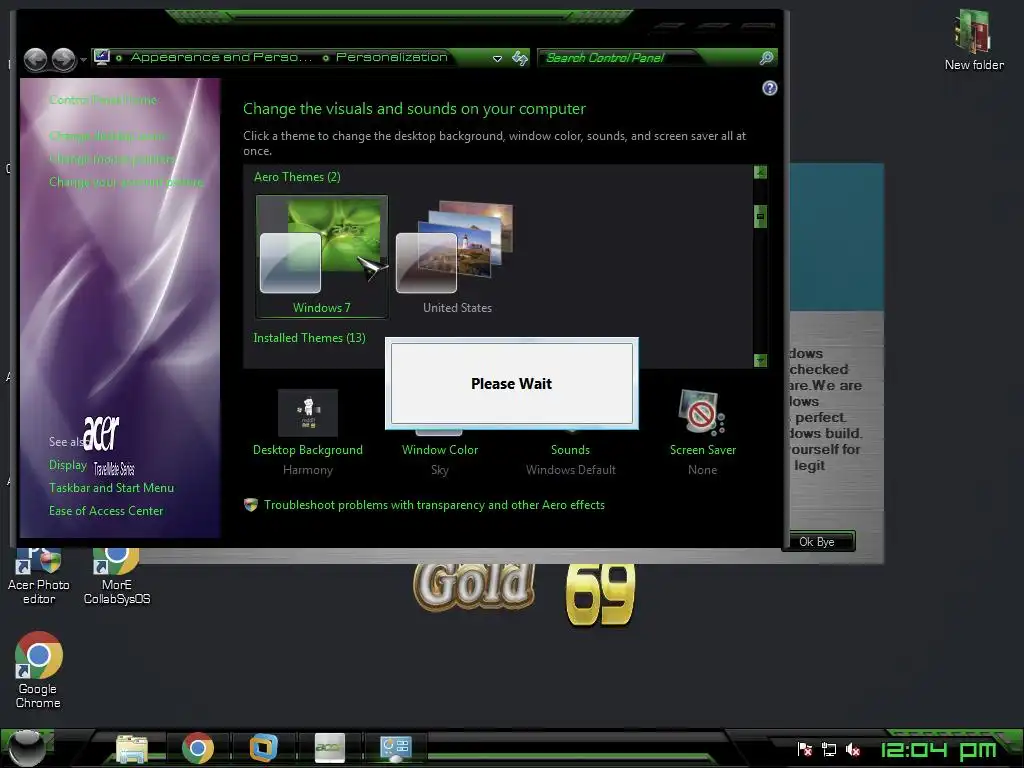Expand the address bar history dropdown
The width and height of the screenshot is (1024, 768).
click(497, 58)
